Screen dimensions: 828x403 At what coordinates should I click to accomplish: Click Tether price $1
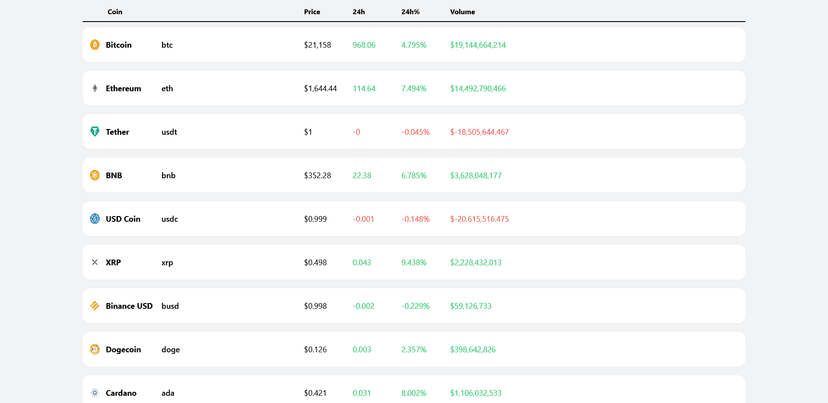tap(308, 132)
